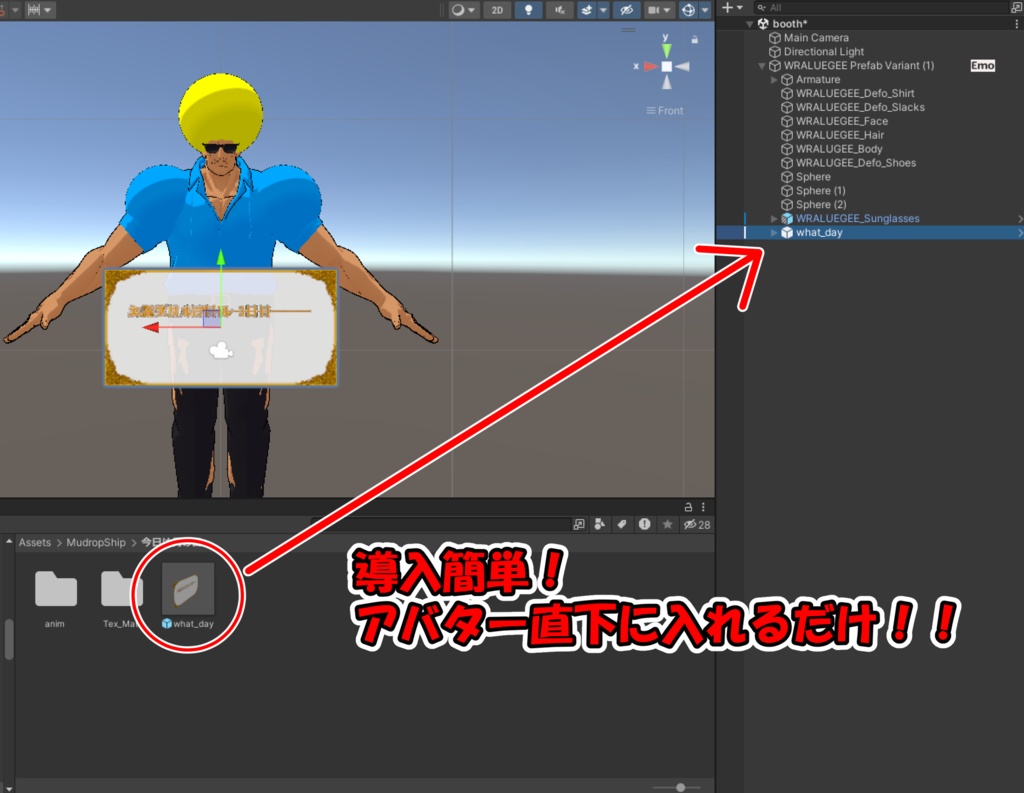1024x793 pixels.
Task: Click the search by label tag icon
Action: click(x=622, y=525)
